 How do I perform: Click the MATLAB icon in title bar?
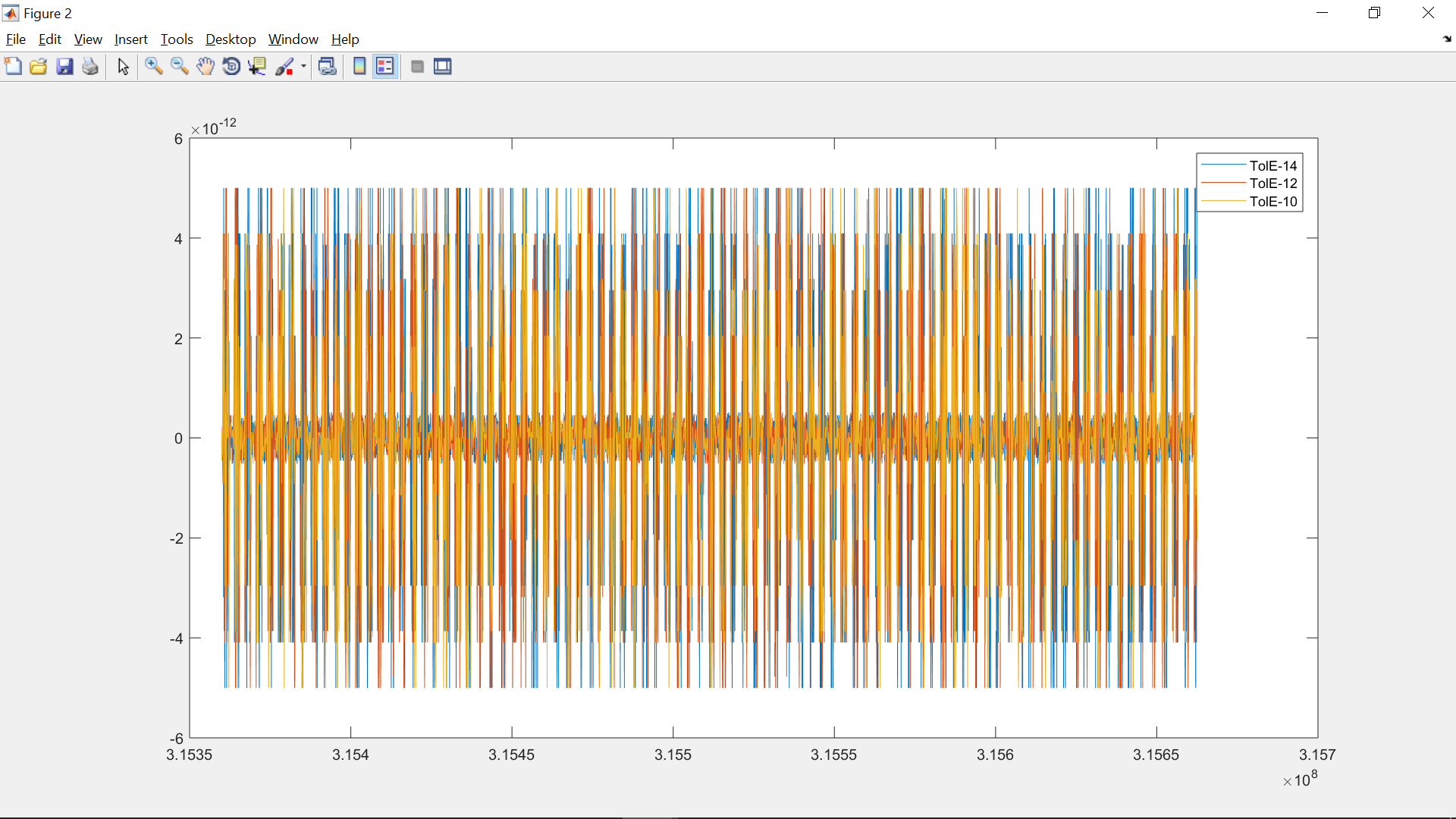pyautogui.click(x=11, y=13)
